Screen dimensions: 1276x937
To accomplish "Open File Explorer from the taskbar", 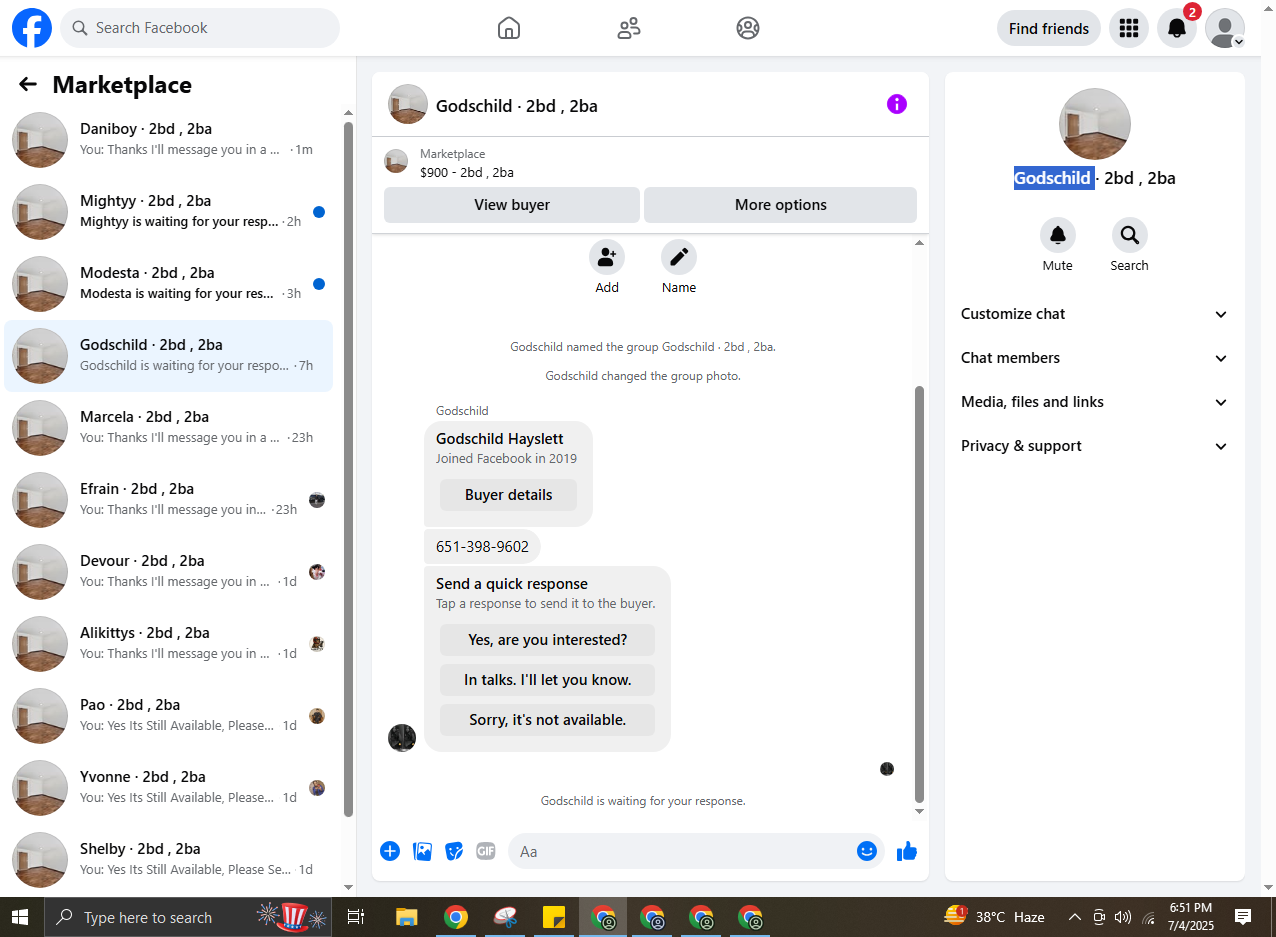I will coord(406,917).
